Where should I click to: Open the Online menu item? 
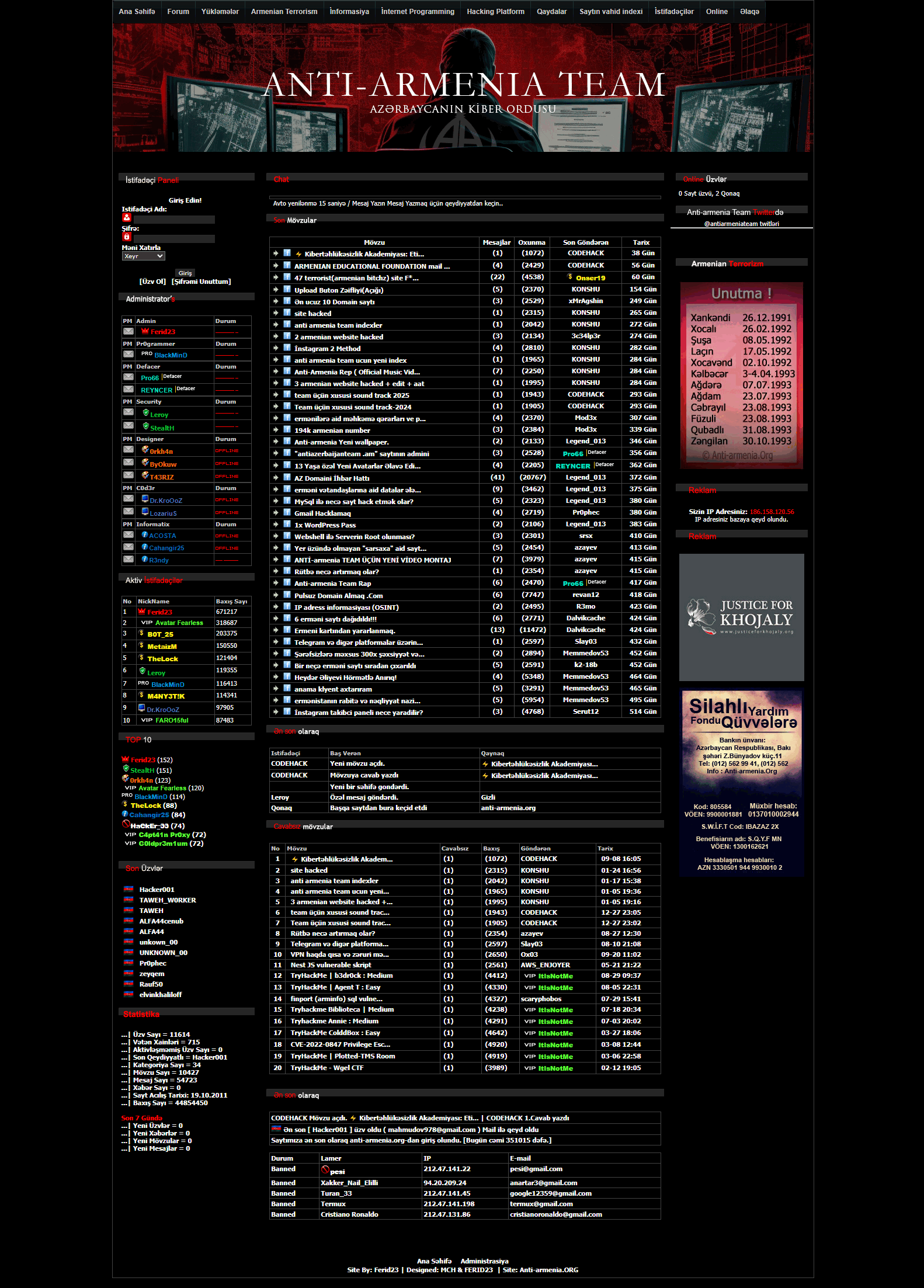[717, 12]
